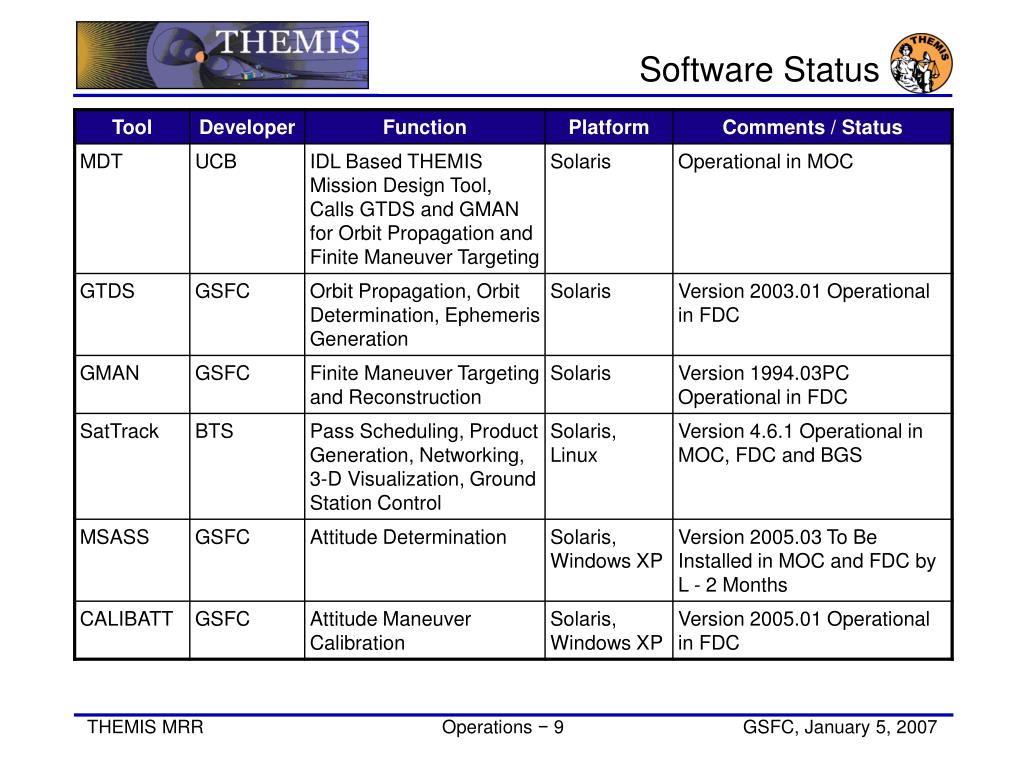The height and width of the screenshot is (768, 1024).
Task: Click the 'Orbit Propagation, Orbit Determination' function cell
Action: pos(424,315)
